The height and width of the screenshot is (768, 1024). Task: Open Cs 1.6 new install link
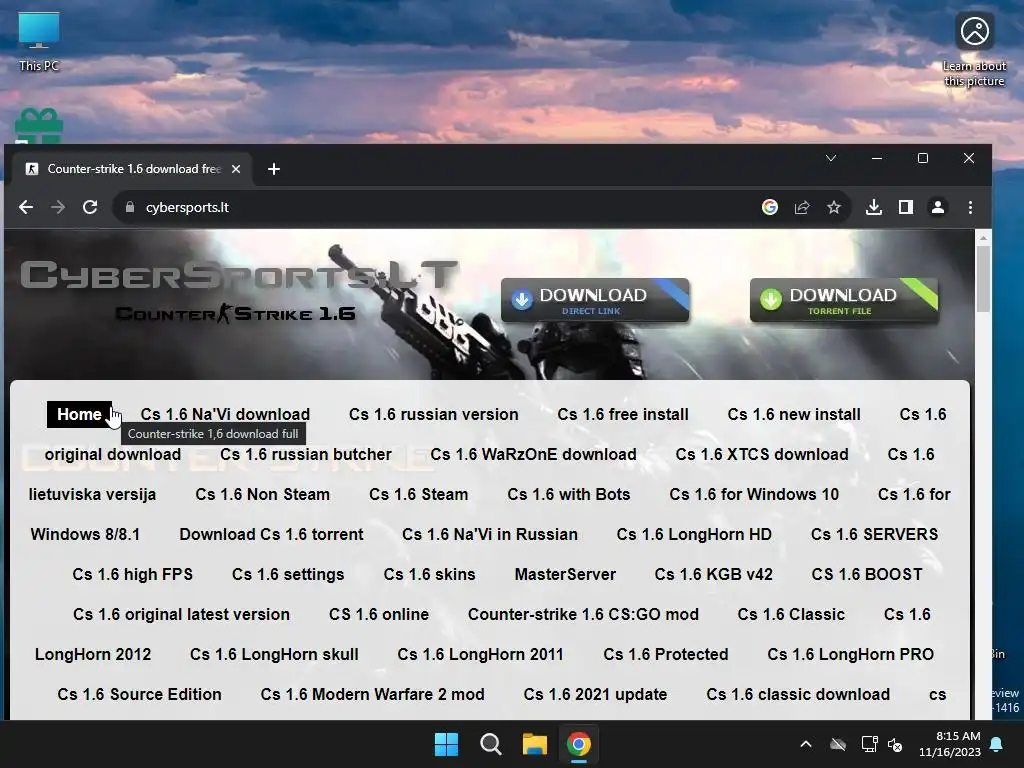click(794, 414)
